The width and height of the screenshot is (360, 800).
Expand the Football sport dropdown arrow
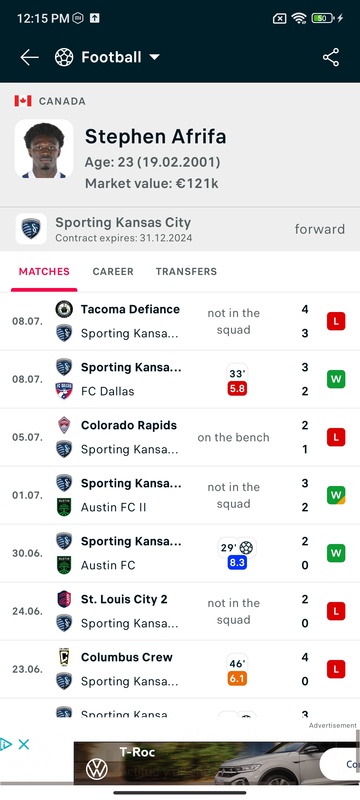[x=154, y=57]
